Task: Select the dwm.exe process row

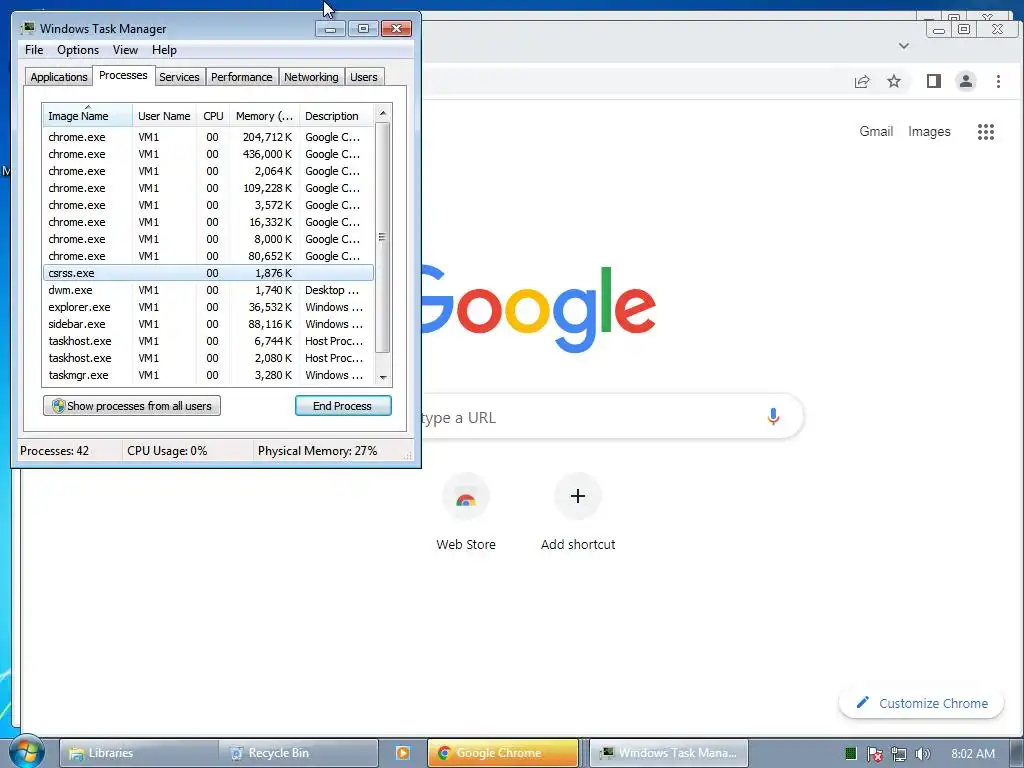Action: tap(208, 290)
